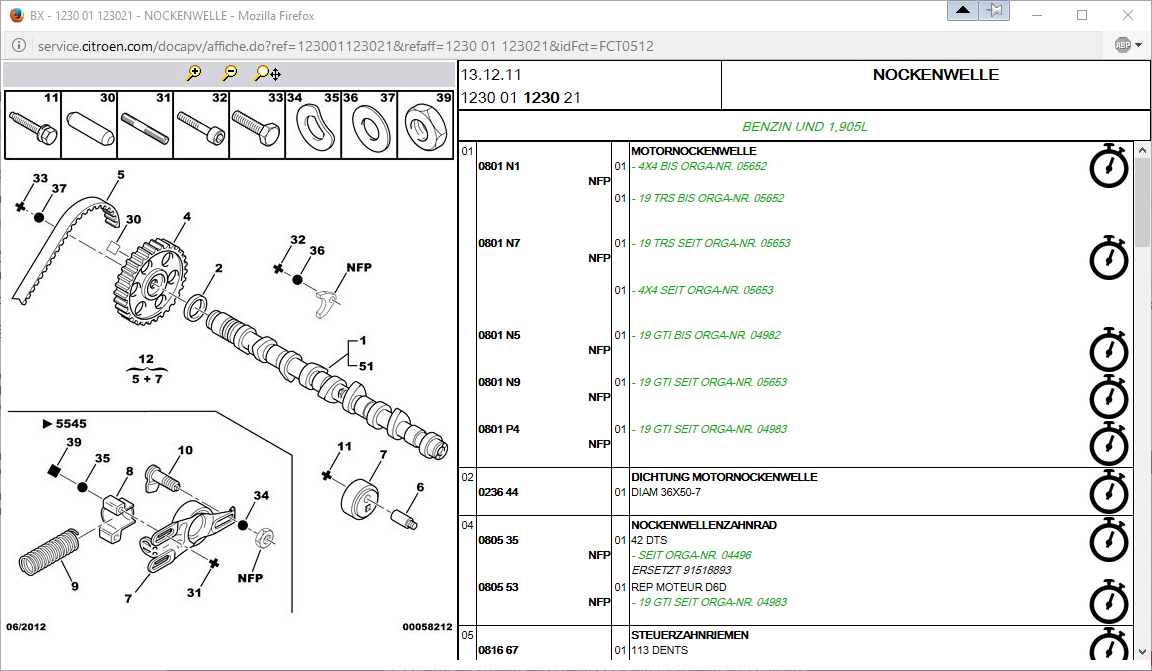Select curved washer thumbnail 34 35
Screen dimensions: 1152x671
[313, 125]
